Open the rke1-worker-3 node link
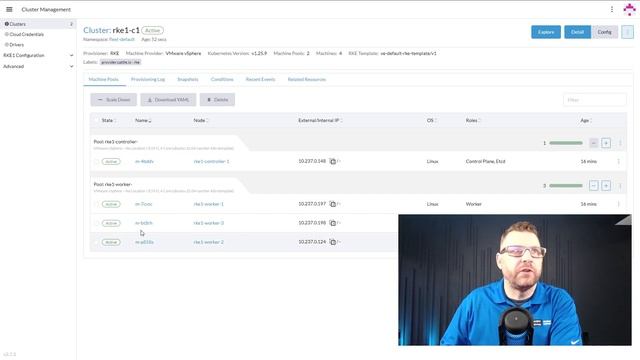 [x=209, y=223]
